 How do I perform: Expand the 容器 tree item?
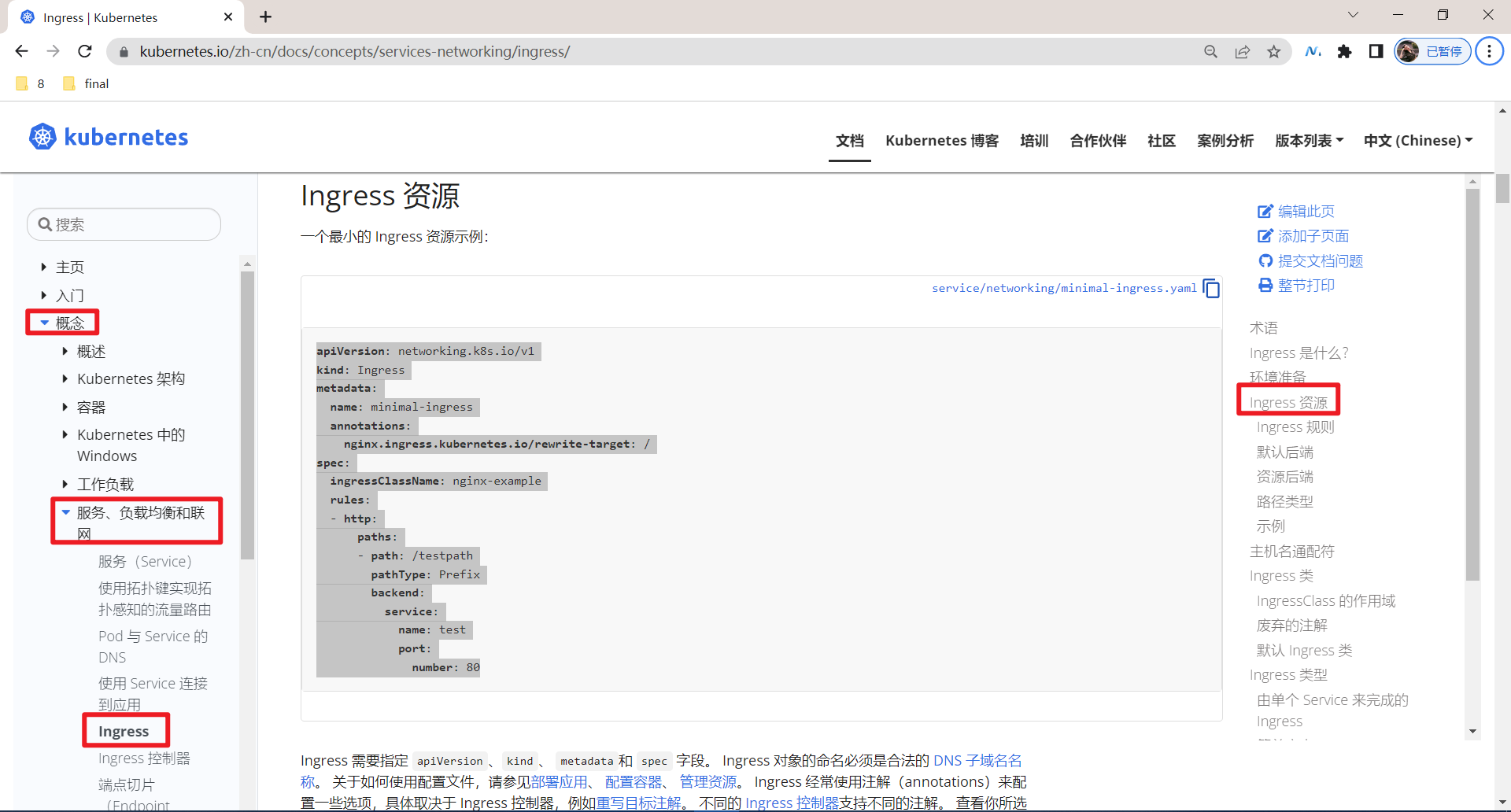[65, 407]
